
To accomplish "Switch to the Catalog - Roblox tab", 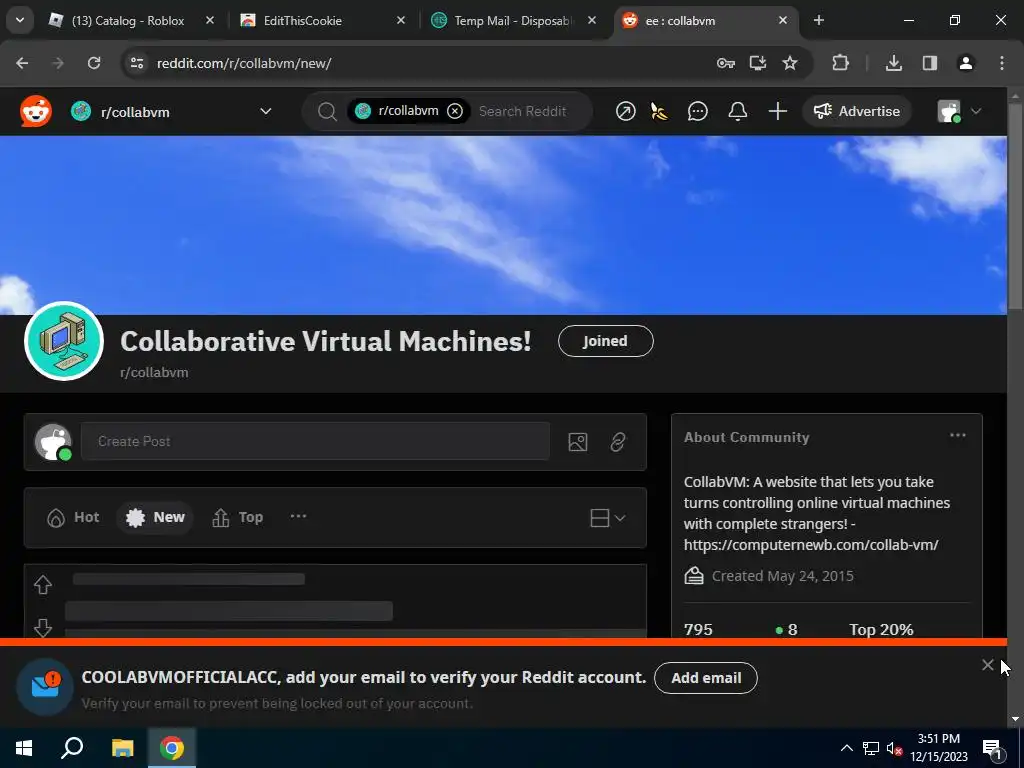I will coord(128,21).
